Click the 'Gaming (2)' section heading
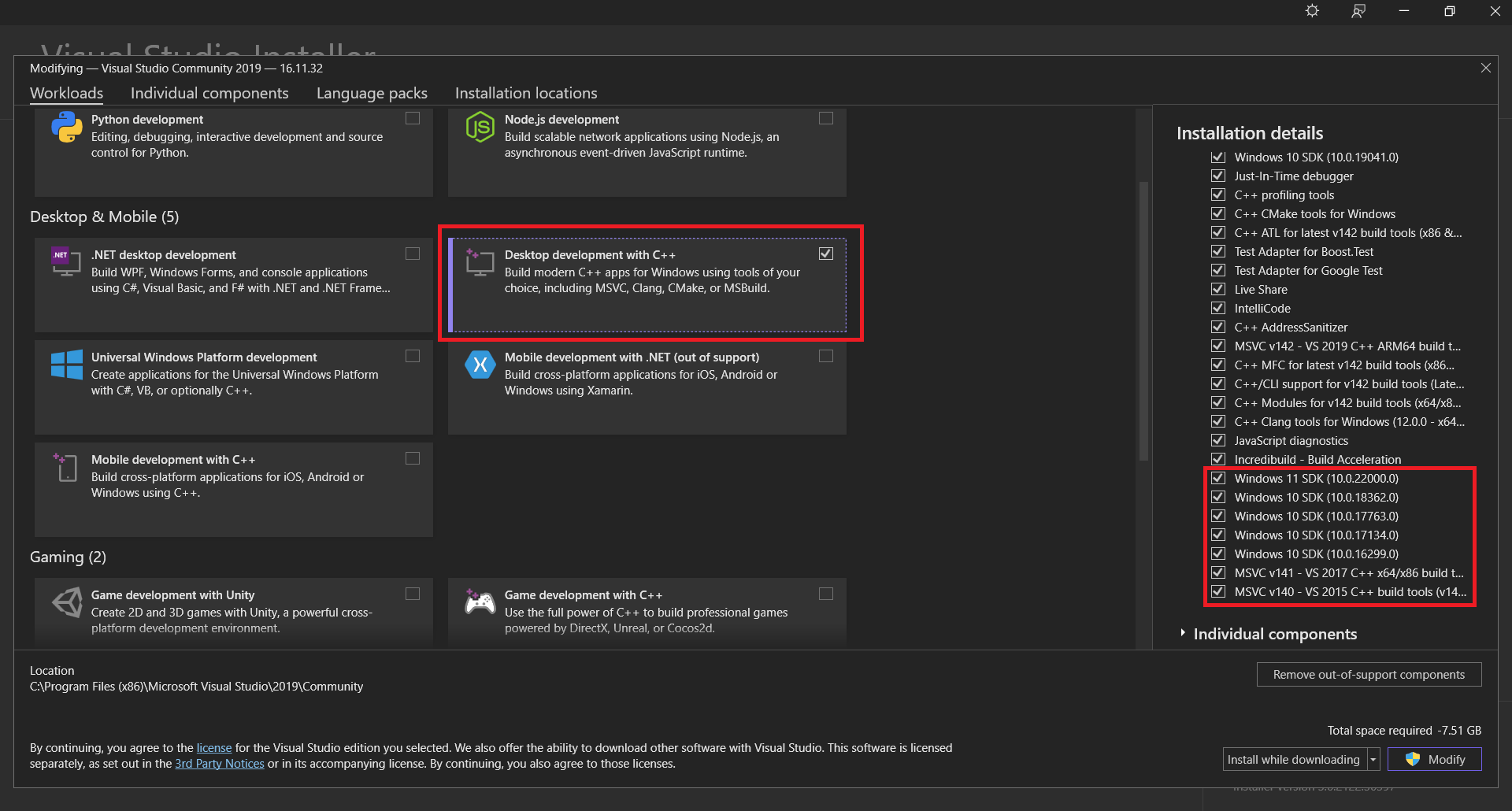The height and width of the screenshot is (811, 1512). [x=68, y=557]
